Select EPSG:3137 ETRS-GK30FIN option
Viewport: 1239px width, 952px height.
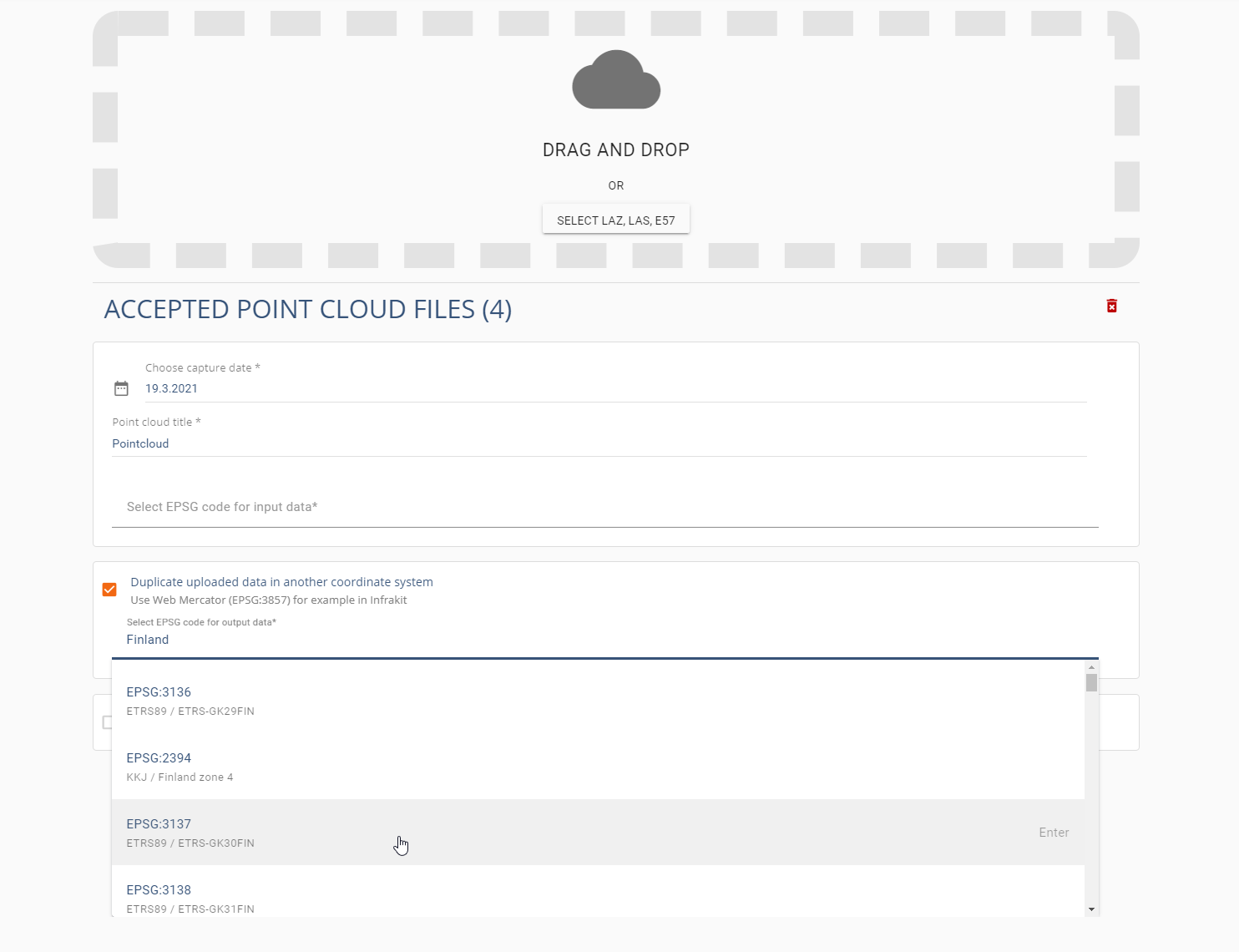pyautogui.click(x=598, y=833)
